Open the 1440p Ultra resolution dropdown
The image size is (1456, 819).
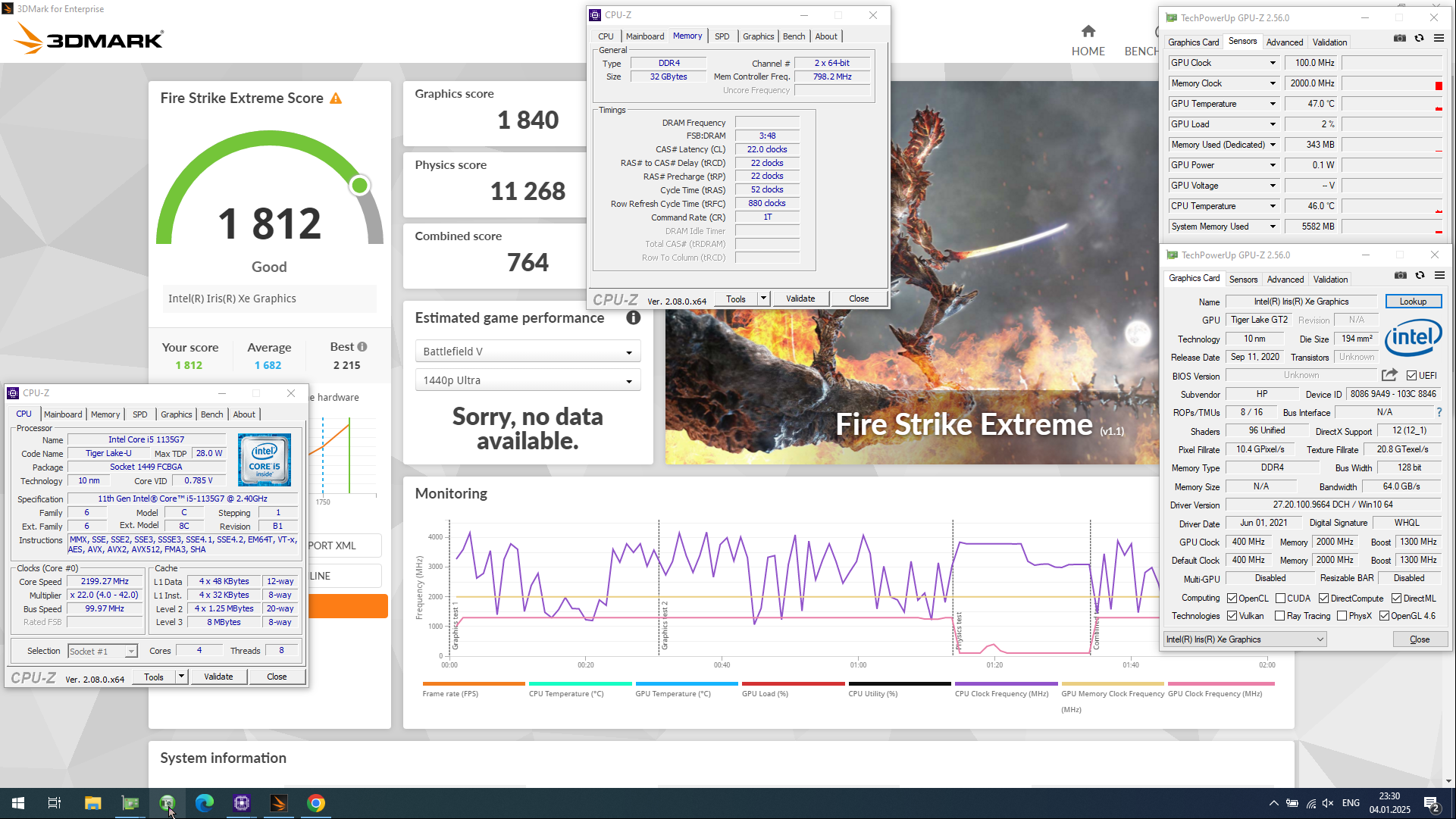pyautogui.click(x=528, y=380)
